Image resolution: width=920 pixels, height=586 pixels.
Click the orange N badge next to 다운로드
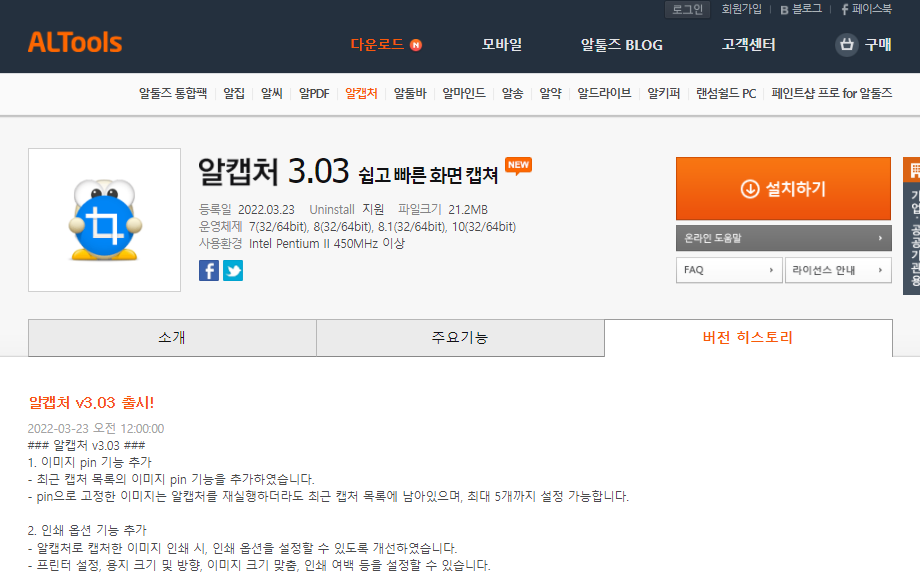416,45
